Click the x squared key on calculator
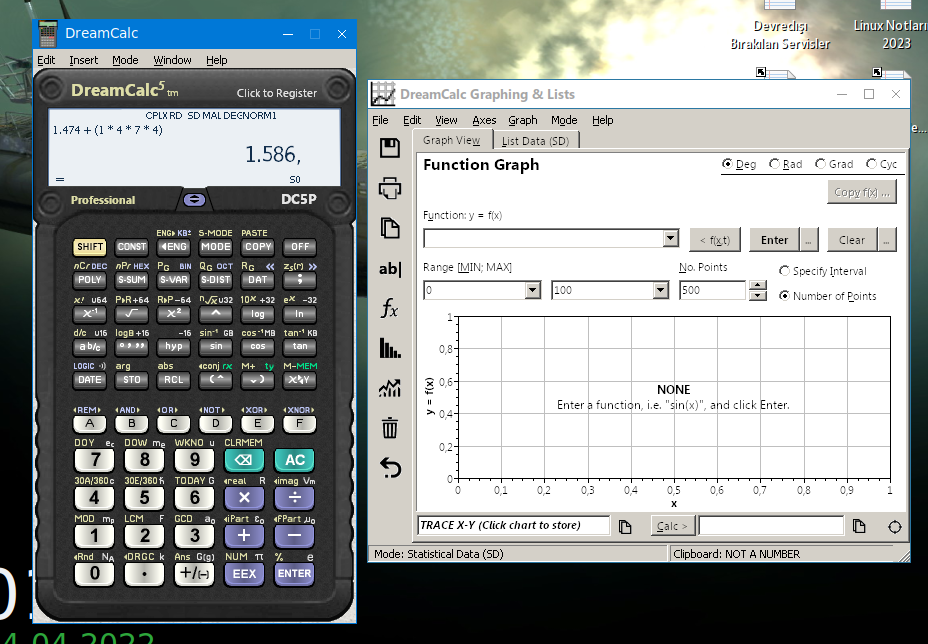This screenshot has width=928, height=644. (x=173, y=313)
